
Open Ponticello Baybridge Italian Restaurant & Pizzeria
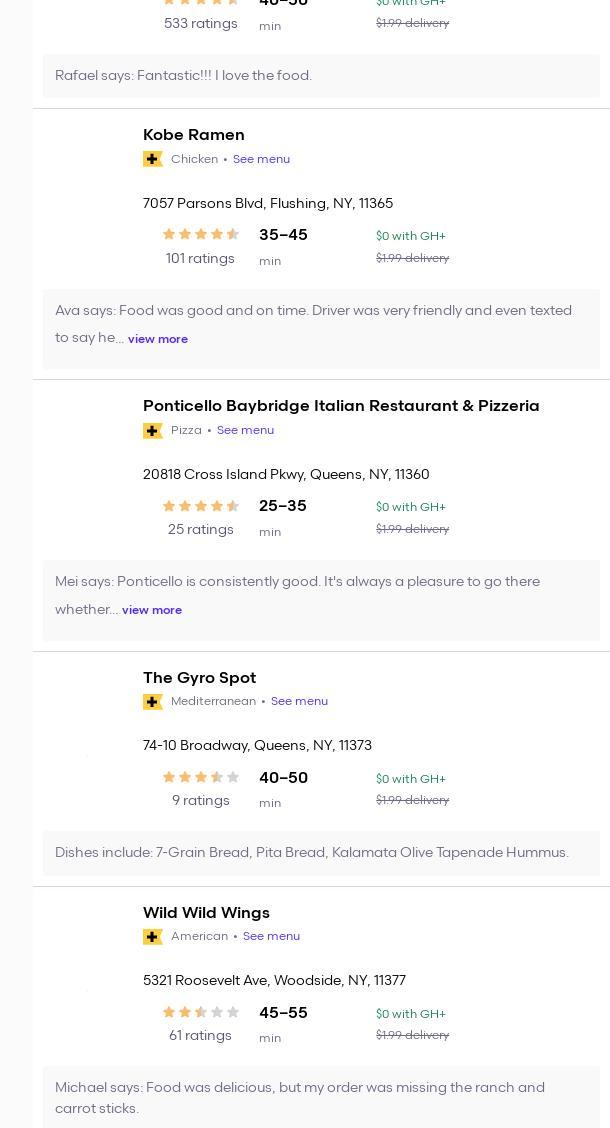(x=341, y=406)
